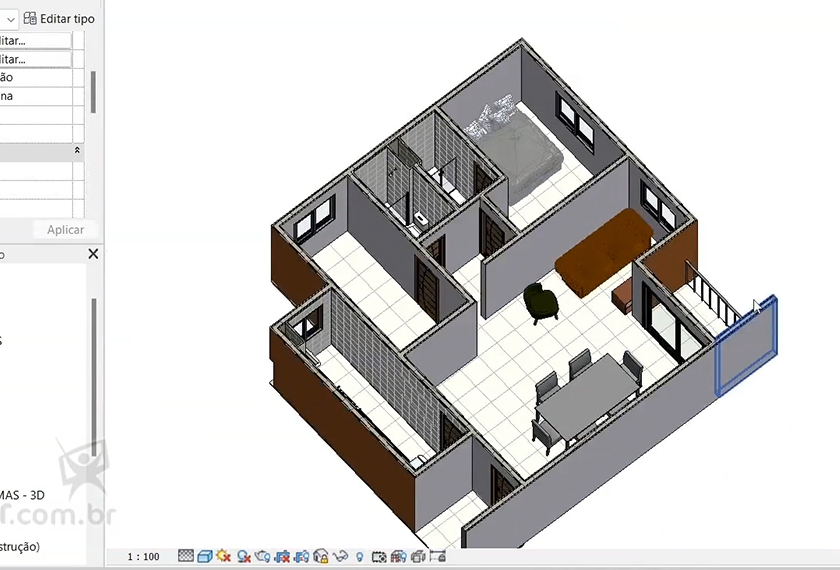The image size is (840, 570).
Task: Open the type selector dropdown arrow
Action: click(x=10, y=18)
